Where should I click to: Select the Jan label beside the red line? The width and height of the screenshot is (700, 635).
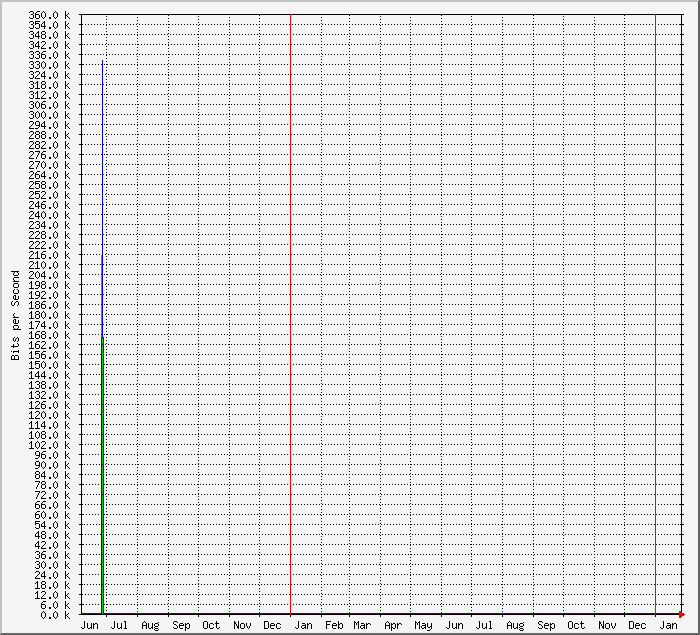pyautogui.click(x=303, y=625)
